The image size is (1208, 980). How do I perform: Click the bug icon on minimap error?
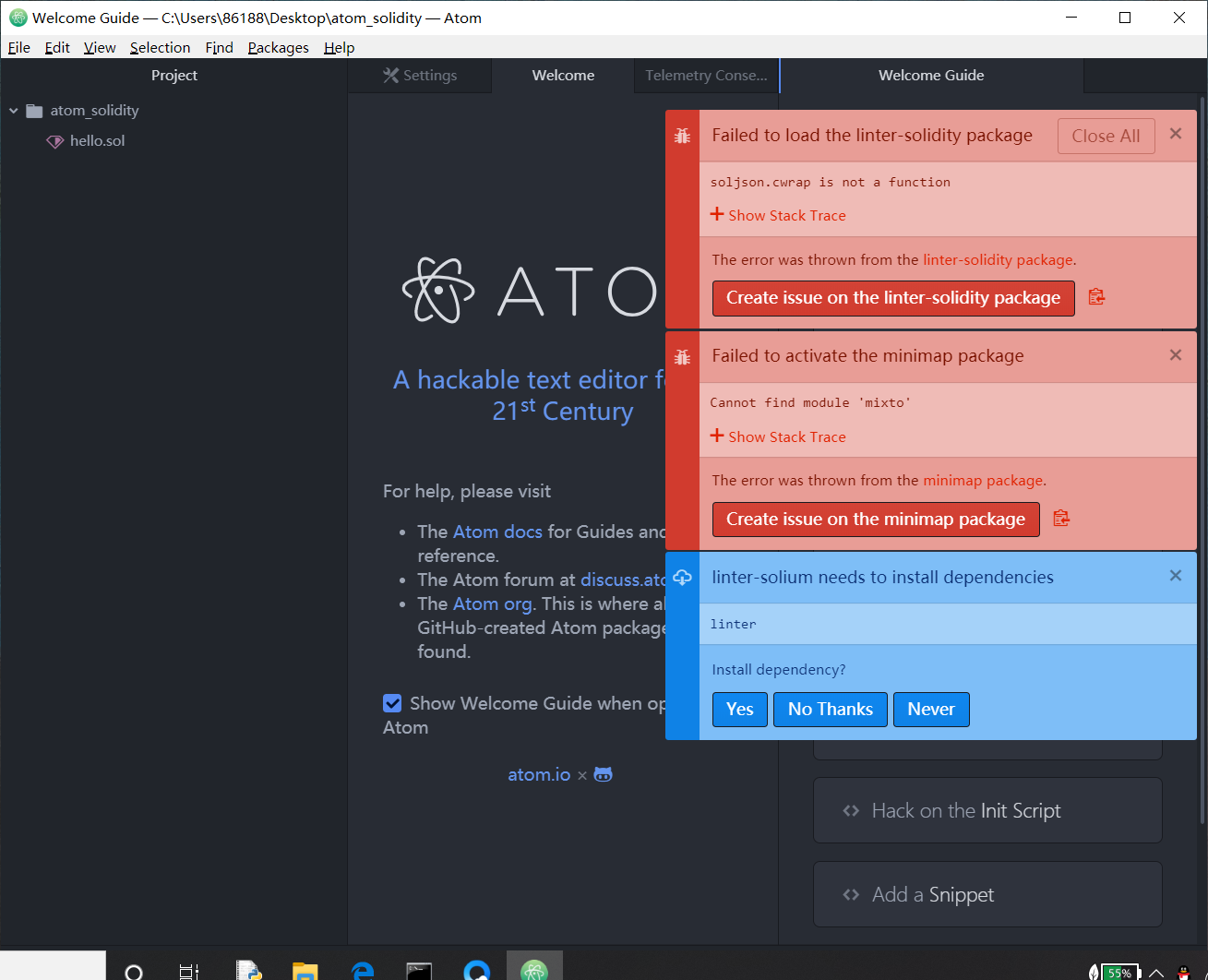click(682, 357)
